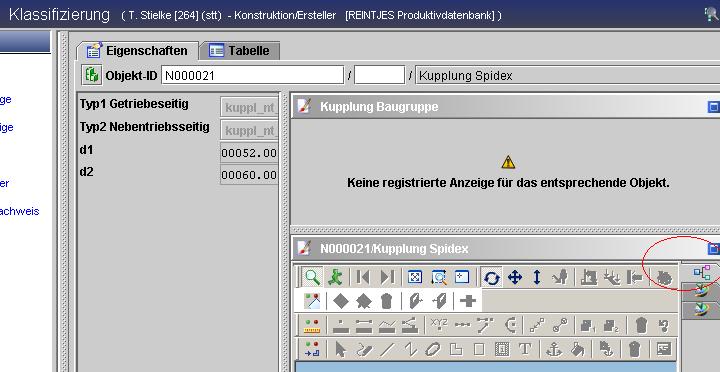Select the zoom area magnifier-on-window icon

439,277
